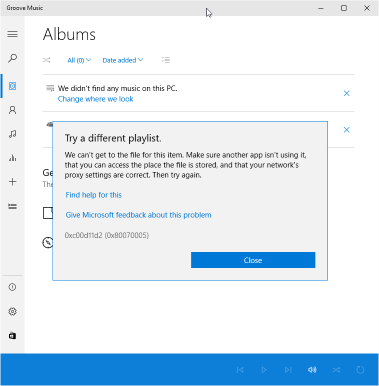Image resolution: width=379 pixels, height=386 pixels.
Task: Click the alert info icon in sidebar
Action: 12,287
